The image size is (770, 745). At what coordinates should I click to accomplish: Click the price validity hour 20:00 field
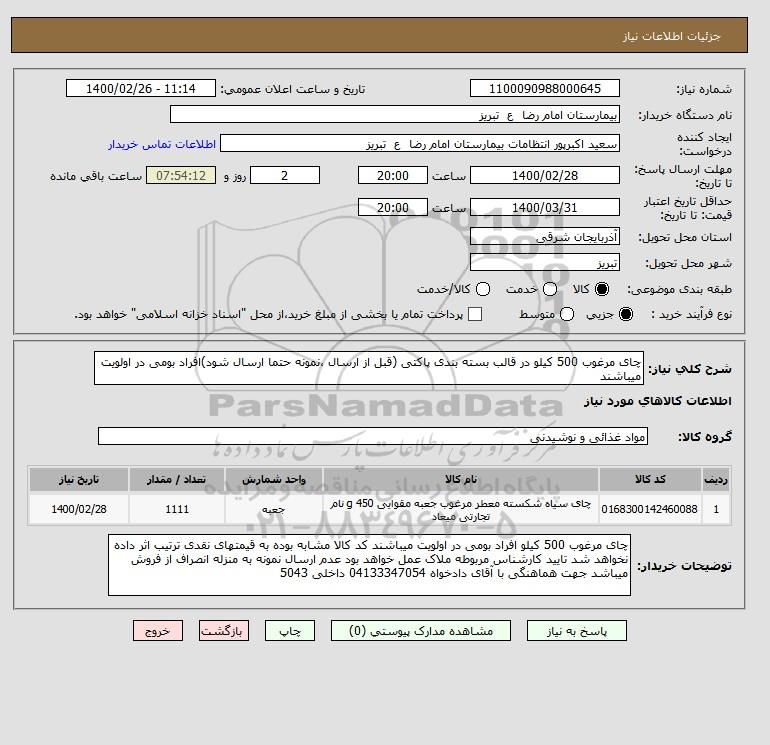point(393,207)
